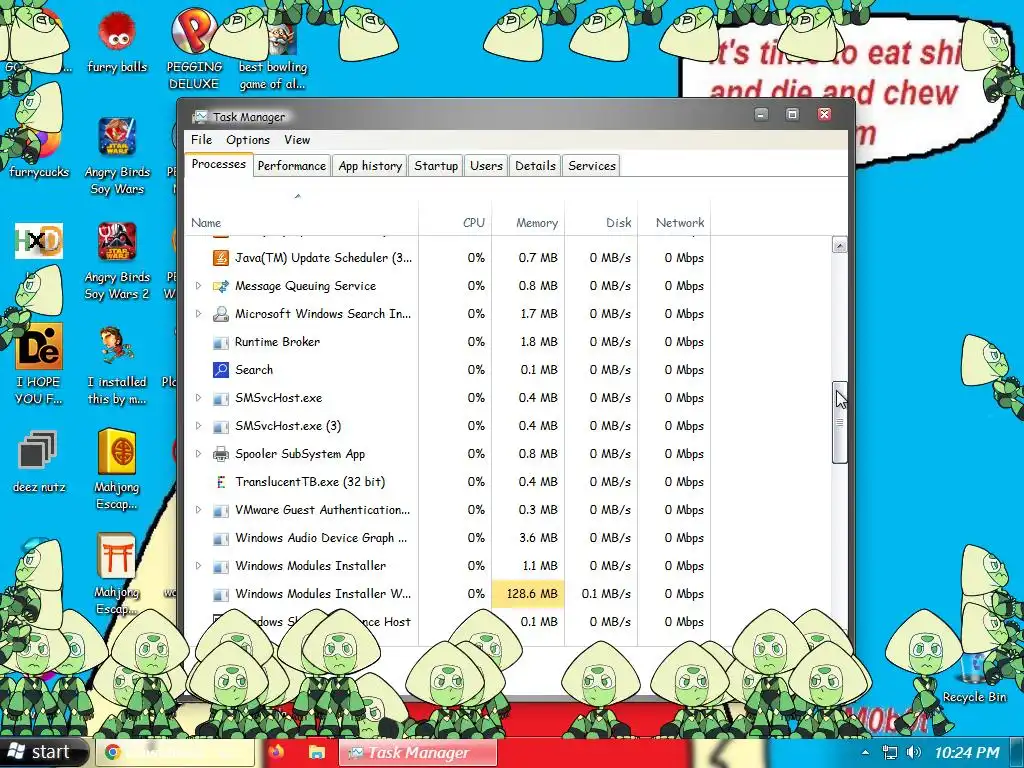This screenshot has height=768, width=1024.
Task: Expand the Microsoft Windows Search Indexer row
Action: click(x=199, y=314)
